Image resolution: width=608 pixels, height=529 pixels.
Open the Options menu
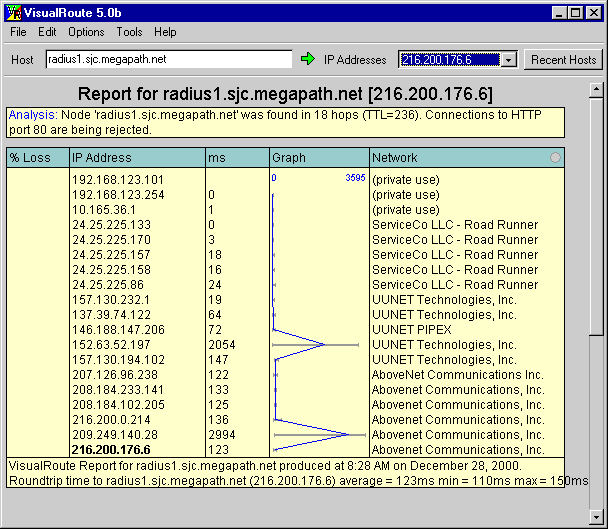(86, 32)
